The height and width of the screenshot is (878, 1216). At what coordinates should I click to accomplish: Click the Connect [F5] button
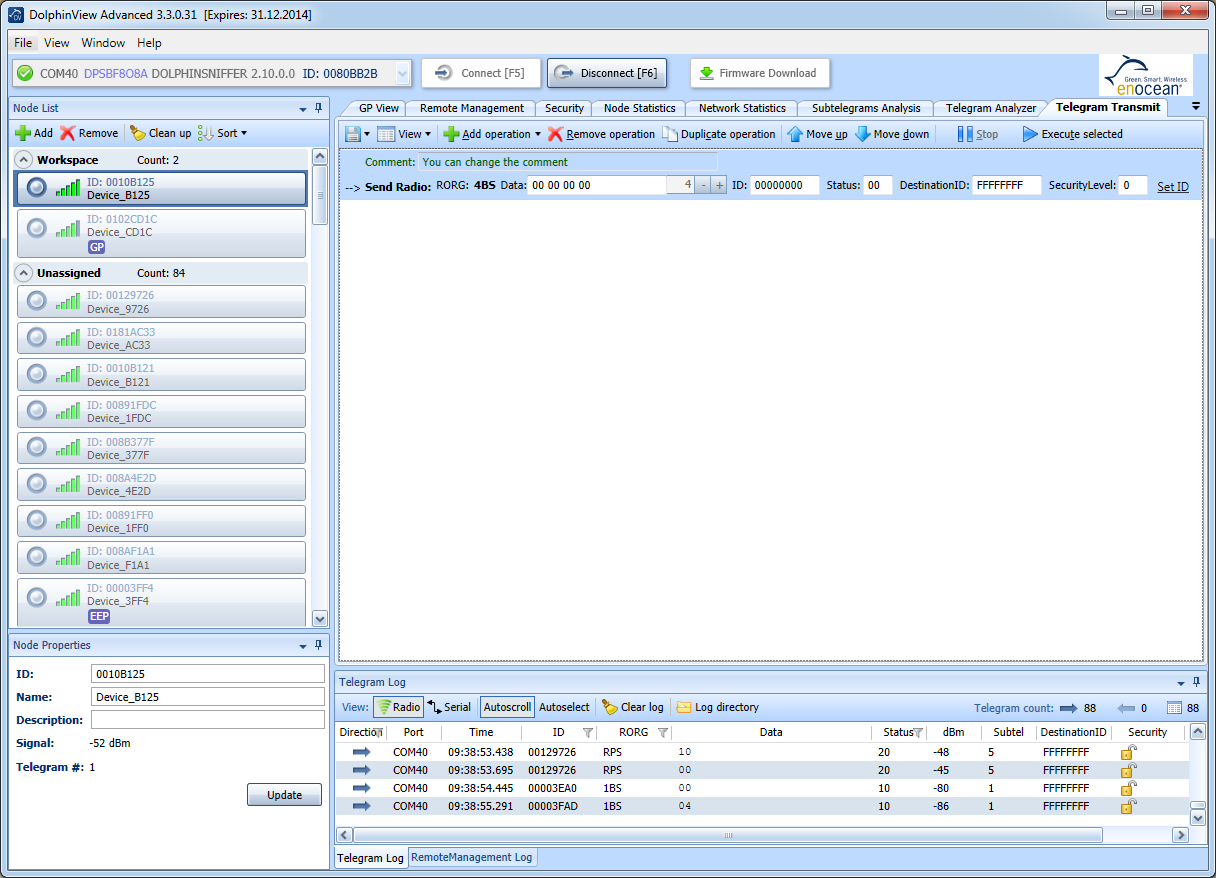(481, 73)
